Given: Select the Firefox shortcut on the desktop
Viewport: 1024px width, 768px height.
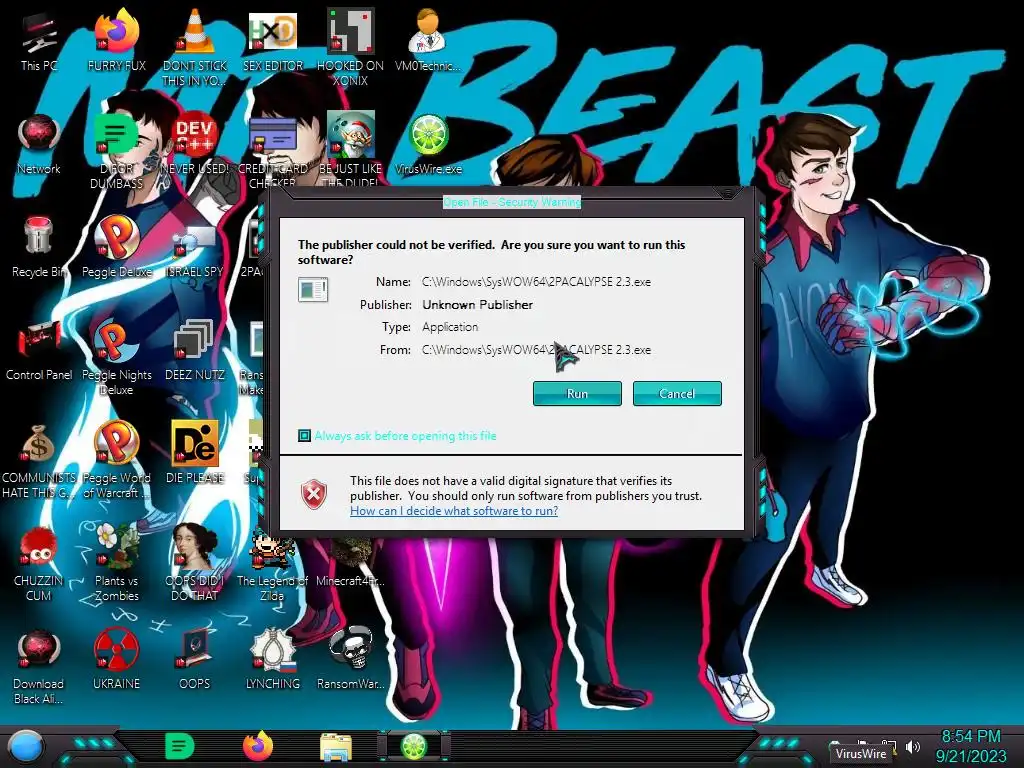Looking at the screenshot, I should (116, 39).
